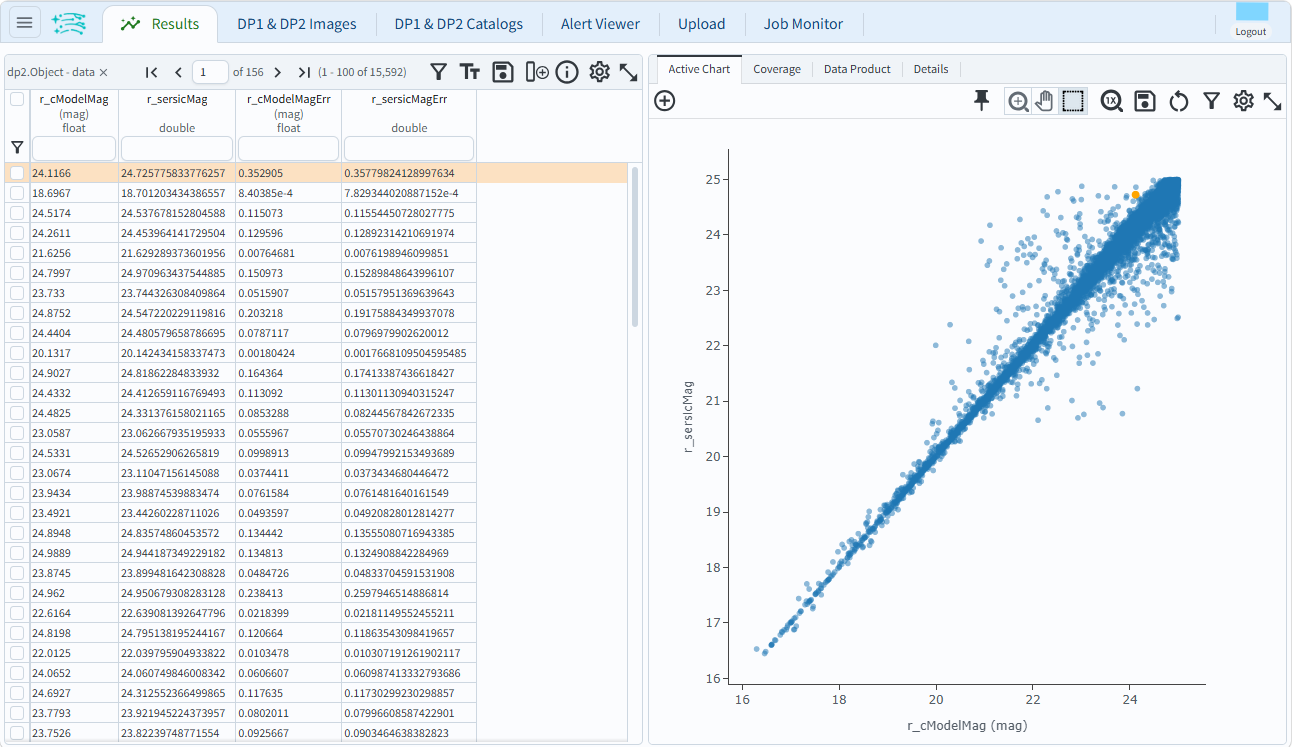The height and width of the screenshot is (747, 1292).
Task: Toggle select-all checkbox in table header
Action: coord(17,99)
